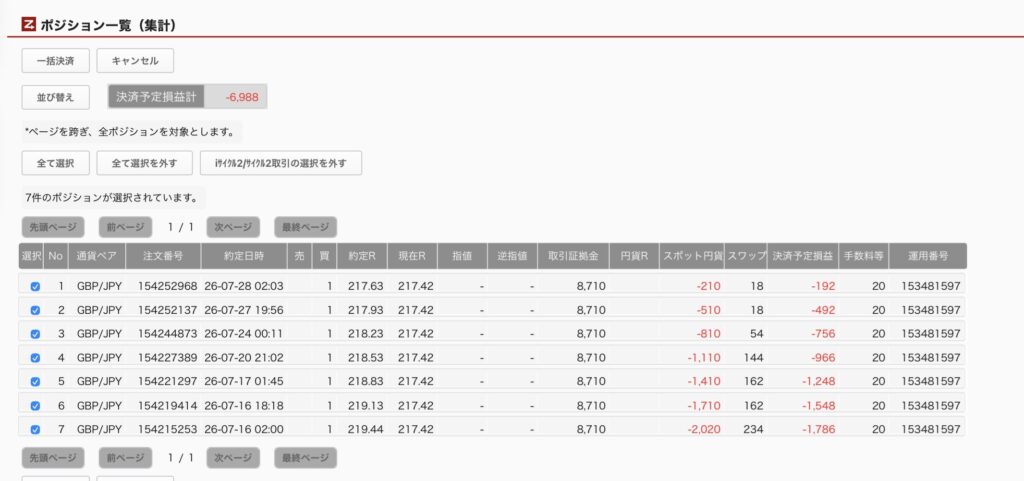Viewport: 1024px width, 481px height.
Task: Uncheck the checkbox for order 154252137
Action: coord(35,311)
